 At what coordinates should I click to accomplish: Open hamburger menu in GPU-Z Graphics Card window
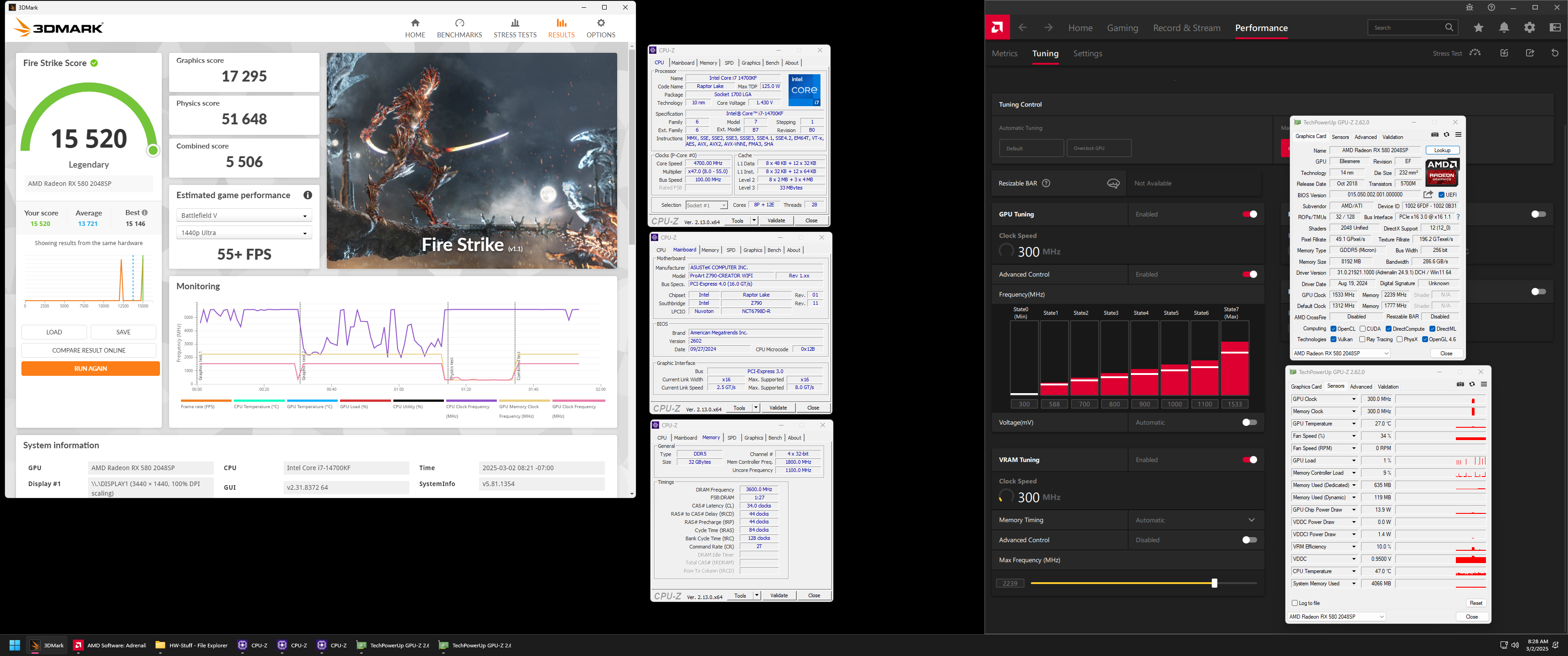tap(1459, 135)
